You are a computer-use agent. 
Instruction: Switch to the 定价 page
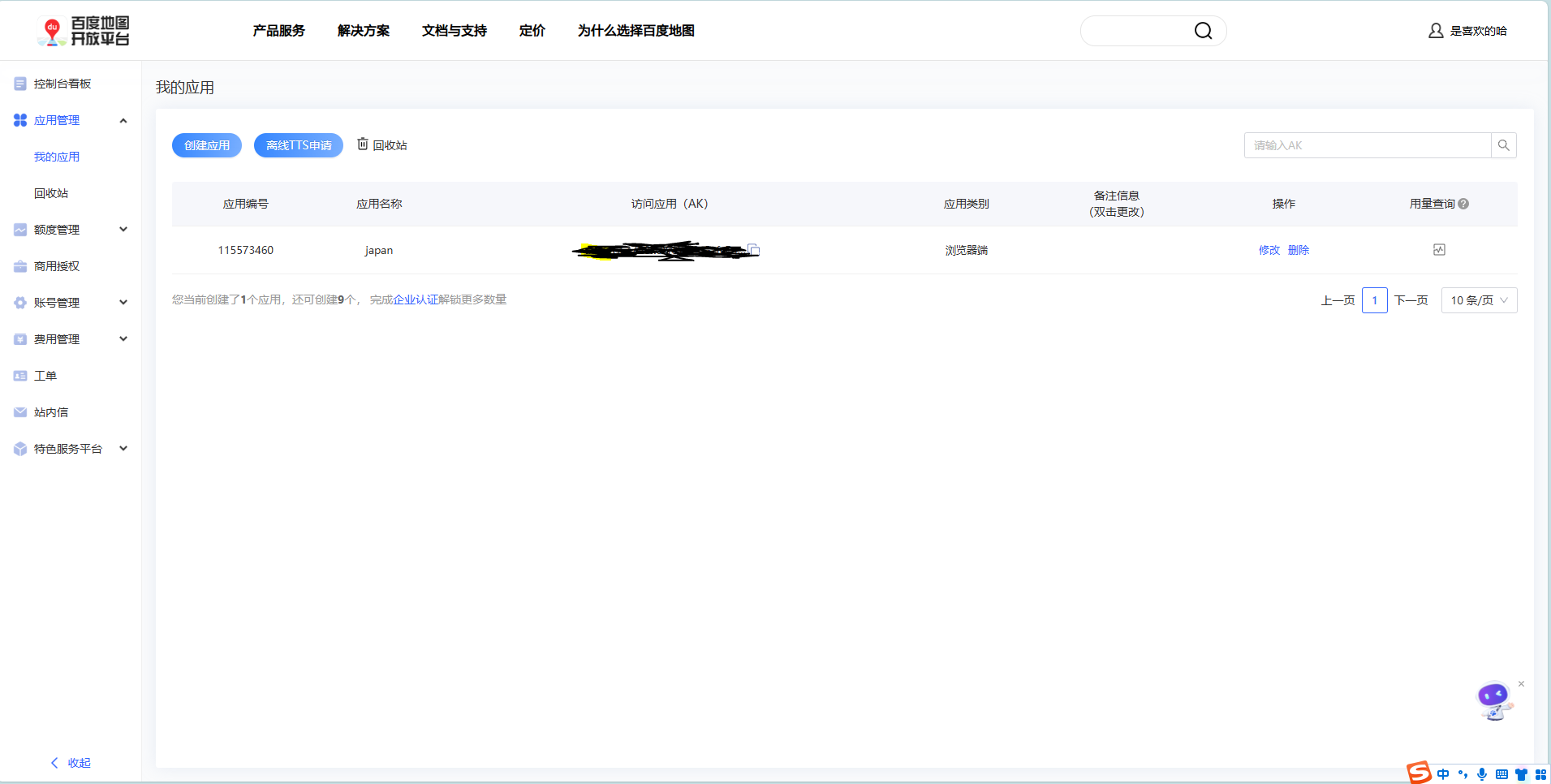tap(532, 30)
